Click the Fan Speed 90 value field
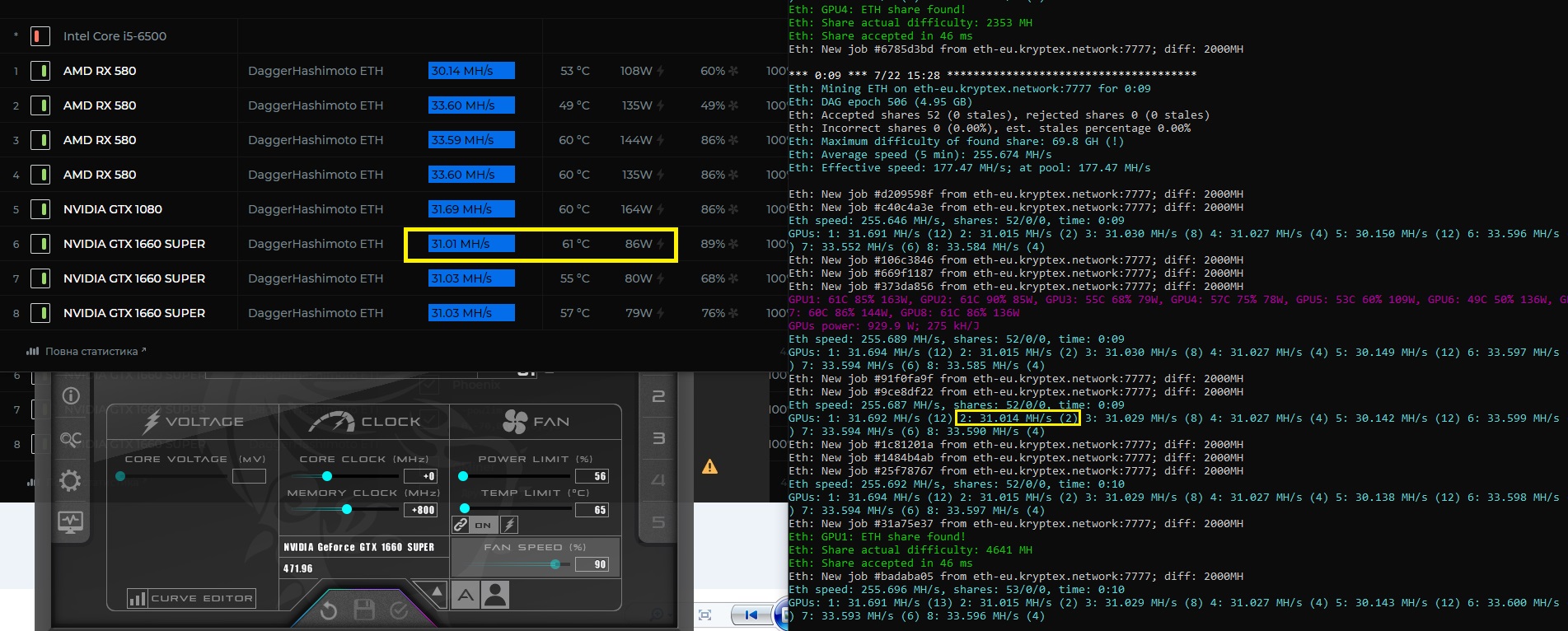1568x631 pixels. click(592, 564)
